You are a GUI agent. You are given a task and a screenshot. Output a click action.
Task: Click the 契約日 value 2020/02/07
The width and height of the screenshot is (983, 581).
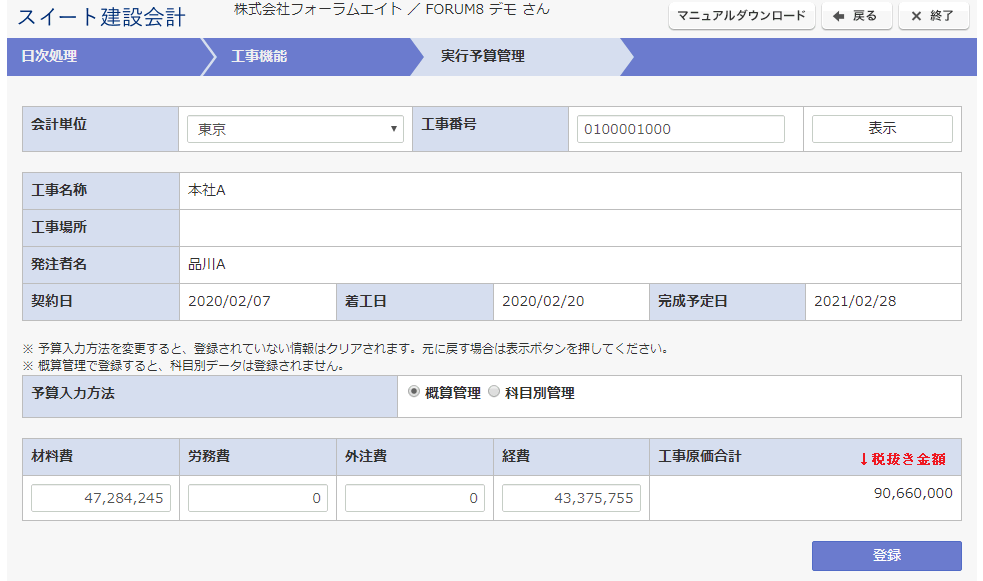229,301
